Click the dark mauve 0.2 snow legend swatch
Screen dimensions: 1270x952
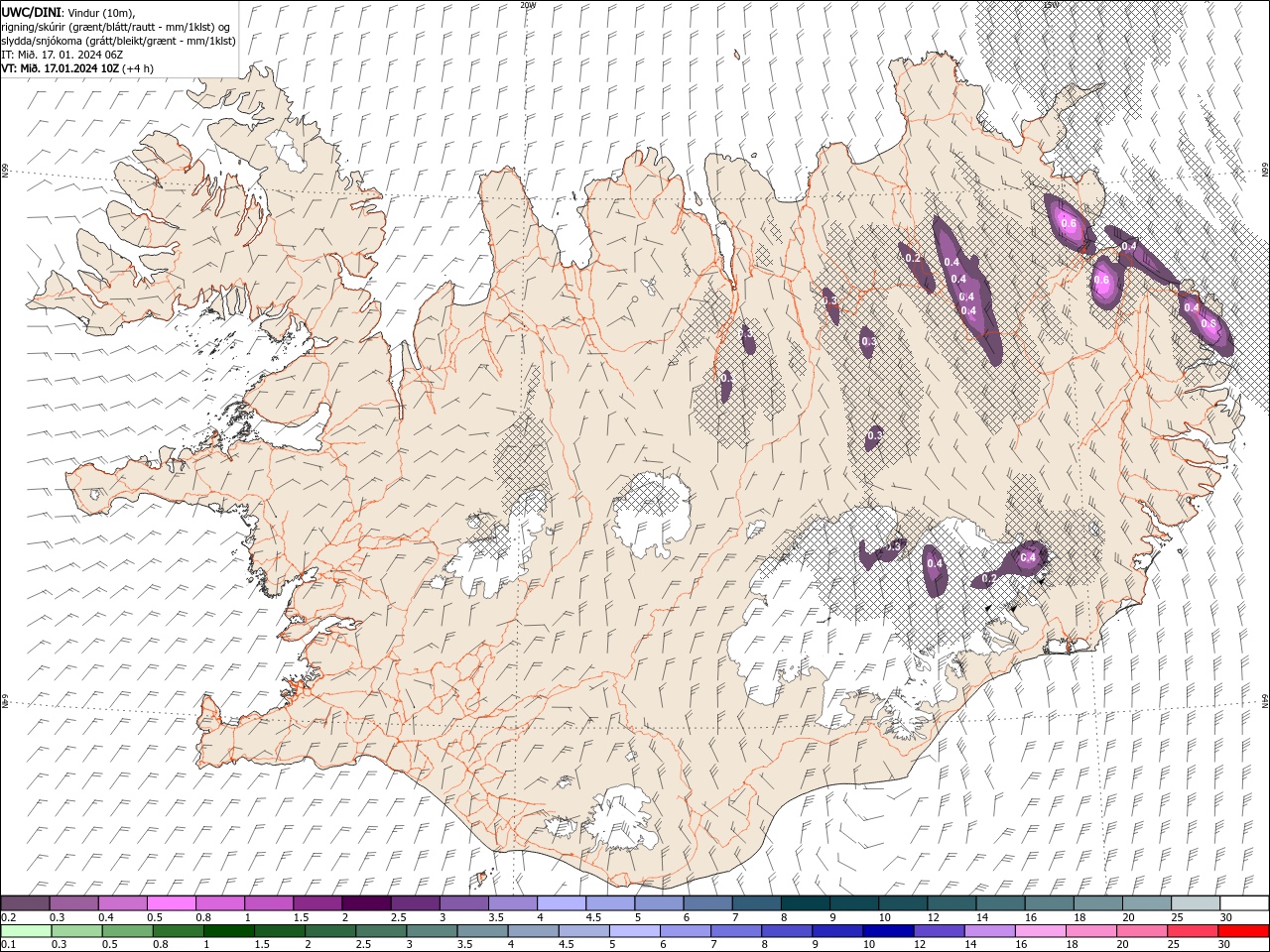tap(26, 903)
